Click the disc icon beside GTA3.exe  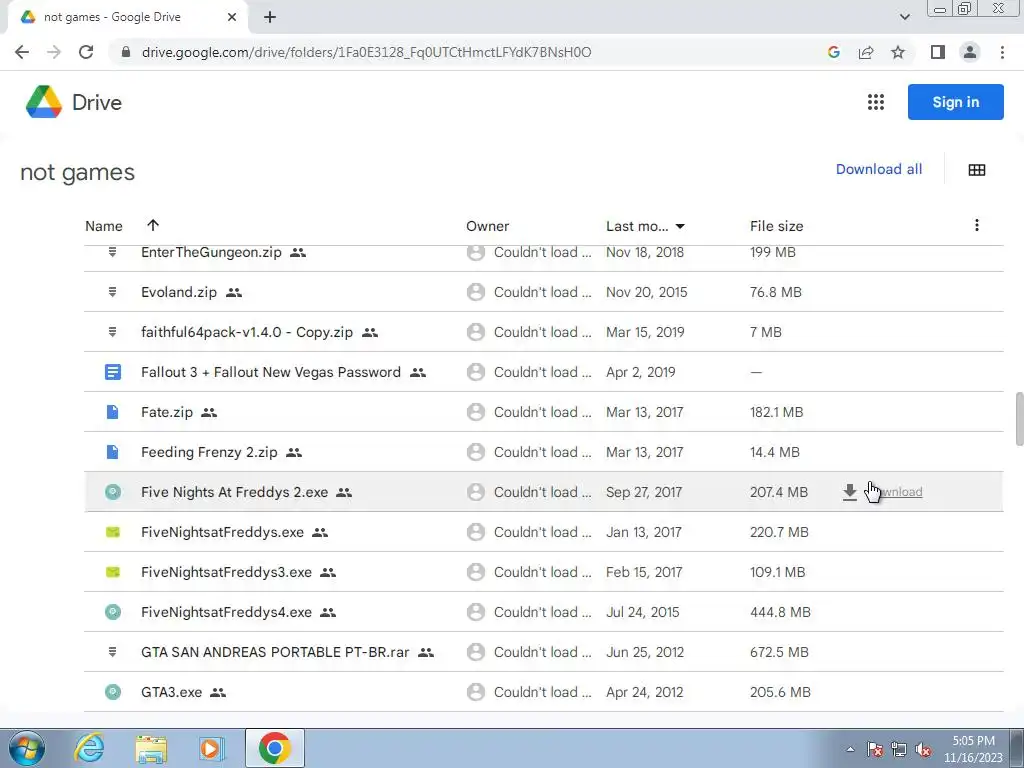(x=112, y=692)
